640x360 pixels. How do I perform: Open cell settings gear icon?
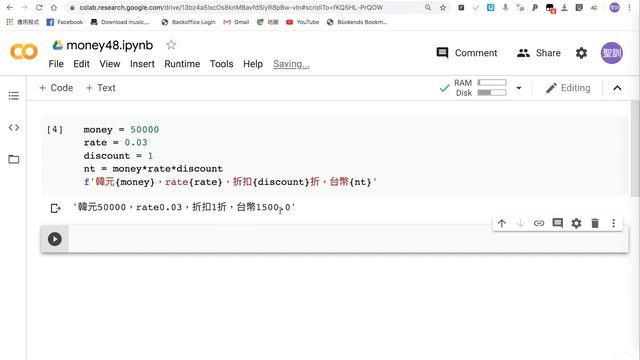[x=576, y=223]
